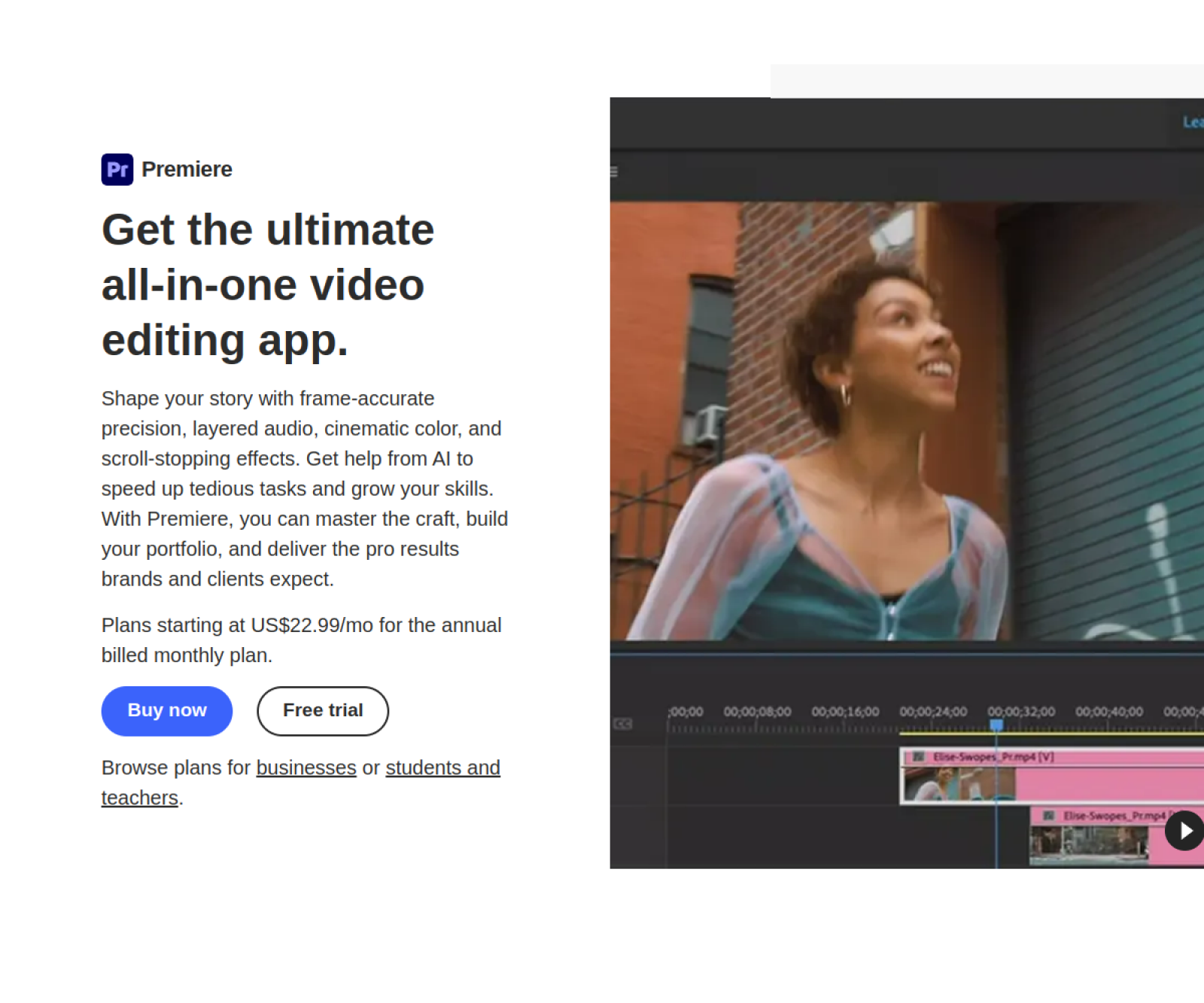Screen dimensions: 1204x1003
Task: Open the businesses plans link
Action: click(x=306, y=767)
